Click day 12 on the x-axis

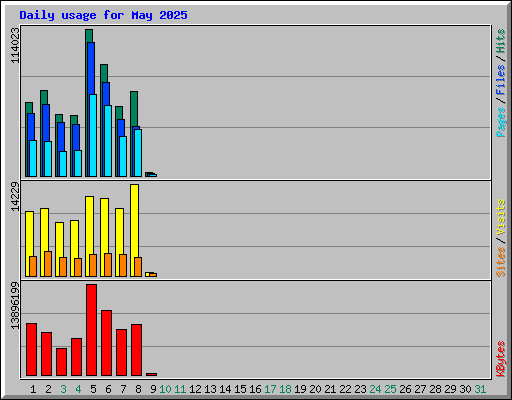(195, 389)
